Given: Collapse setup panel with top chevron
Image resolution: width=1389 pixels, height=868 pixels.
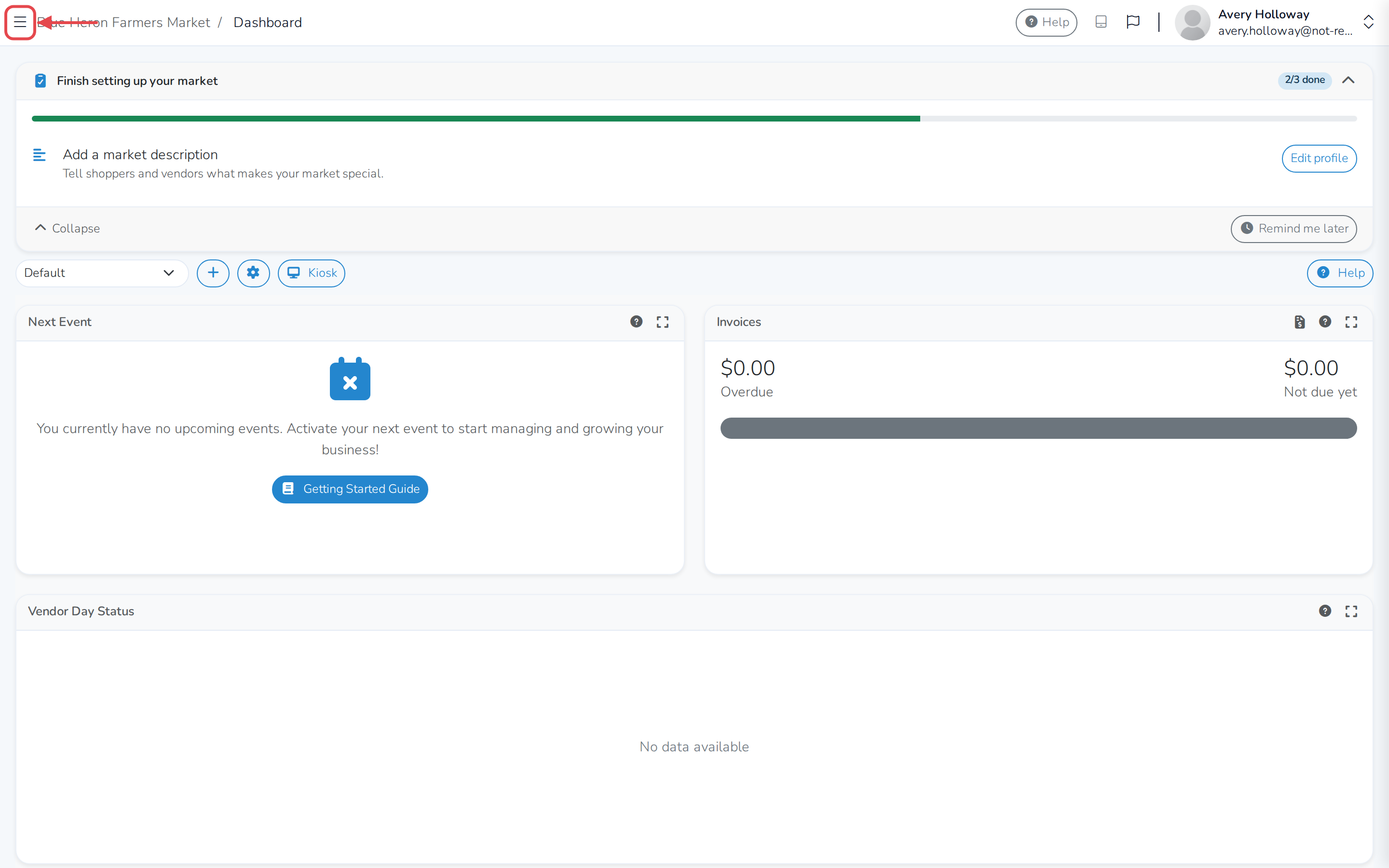Looking at the screenshot, I should click(x=1348, y=81).
